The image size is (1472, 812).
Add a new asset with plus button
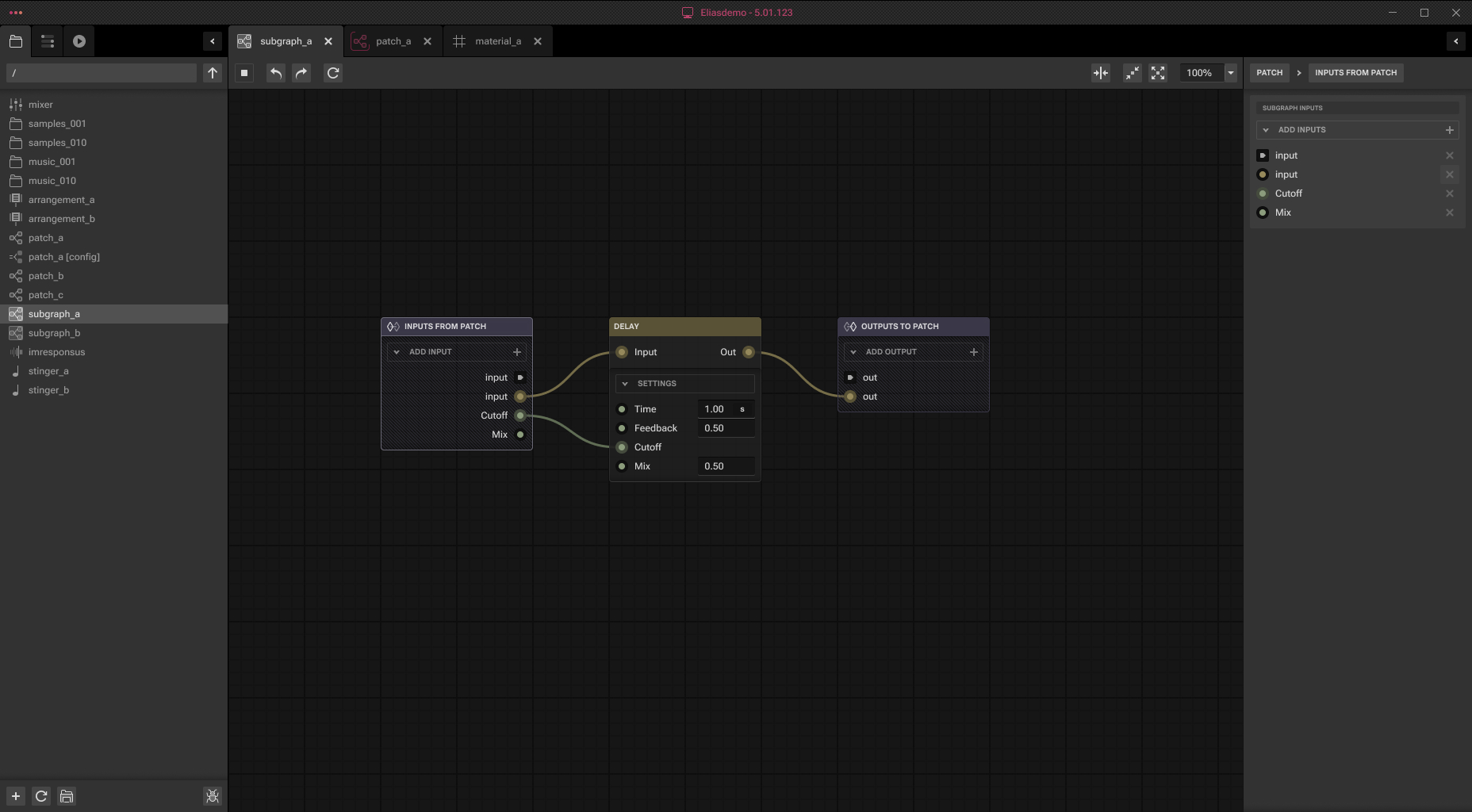(x=16, y=796)
